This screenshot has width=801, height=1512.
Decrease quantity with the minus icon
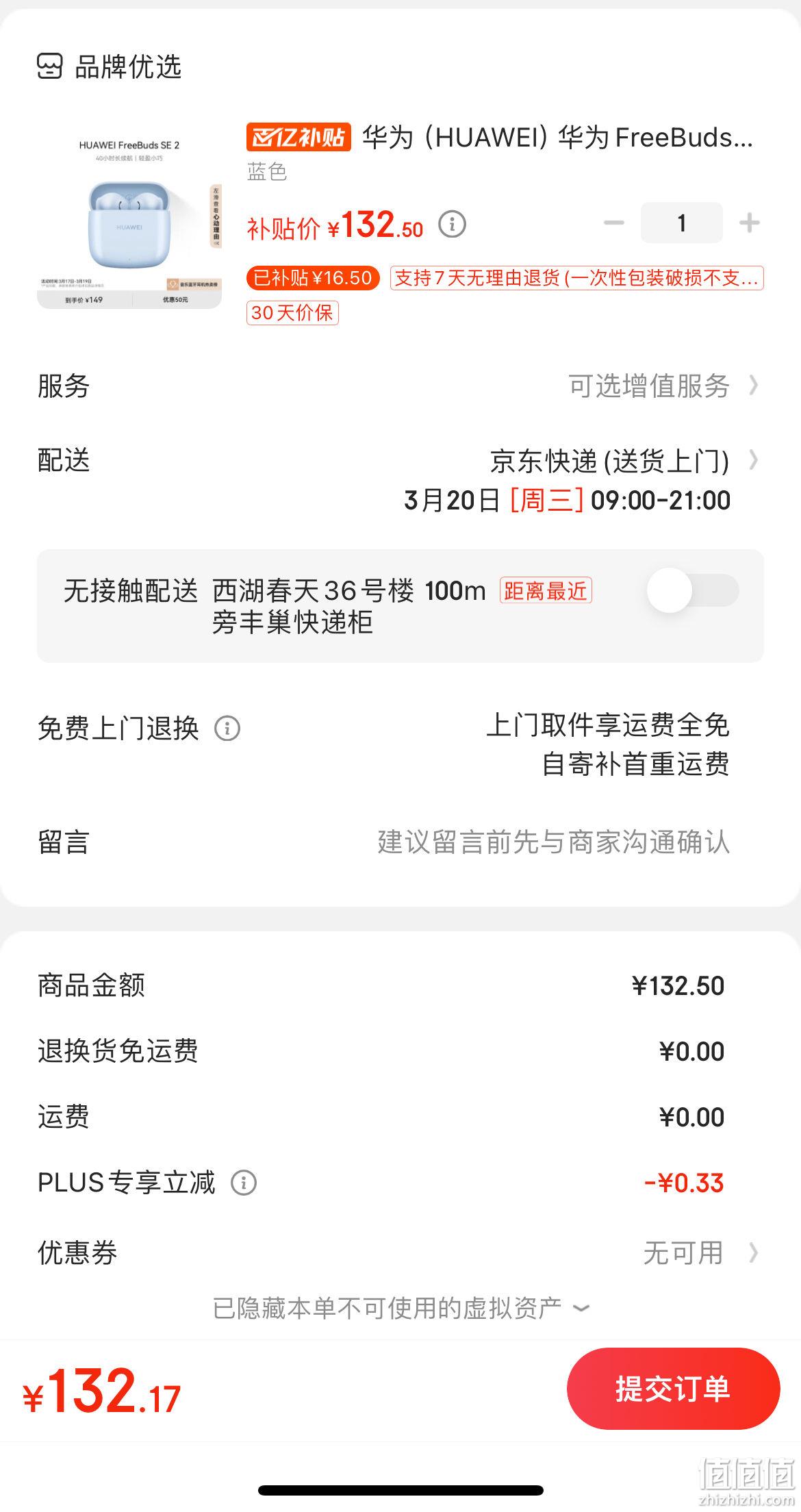(613, 223)
